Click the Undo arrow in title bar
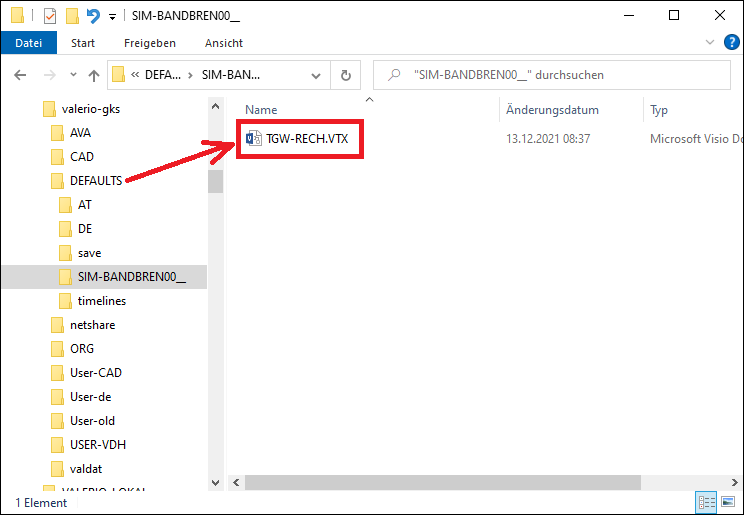 [x=93, y=15]
